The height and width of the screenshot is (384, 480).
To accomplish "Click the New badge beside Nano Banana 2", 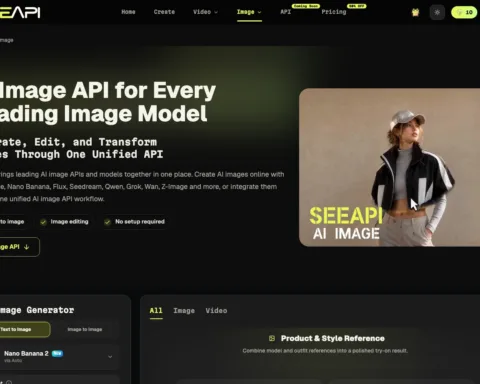I will [x=57, y=353].
